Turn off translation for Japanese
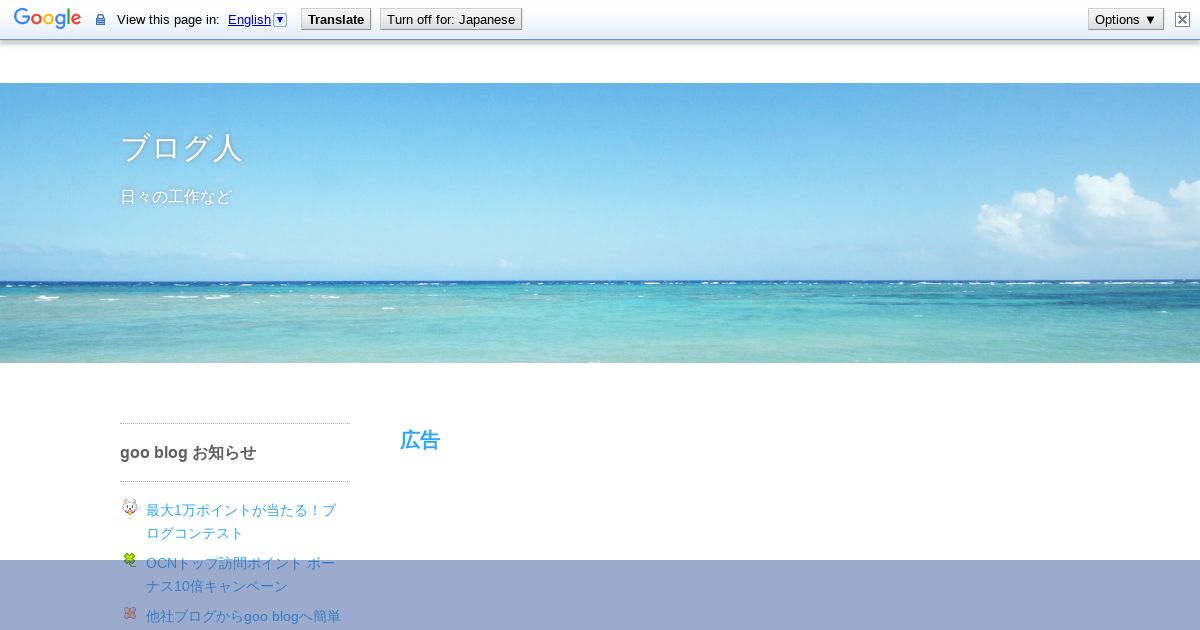The height and width of the screenshot is (630, 1200). click(451, 19)
